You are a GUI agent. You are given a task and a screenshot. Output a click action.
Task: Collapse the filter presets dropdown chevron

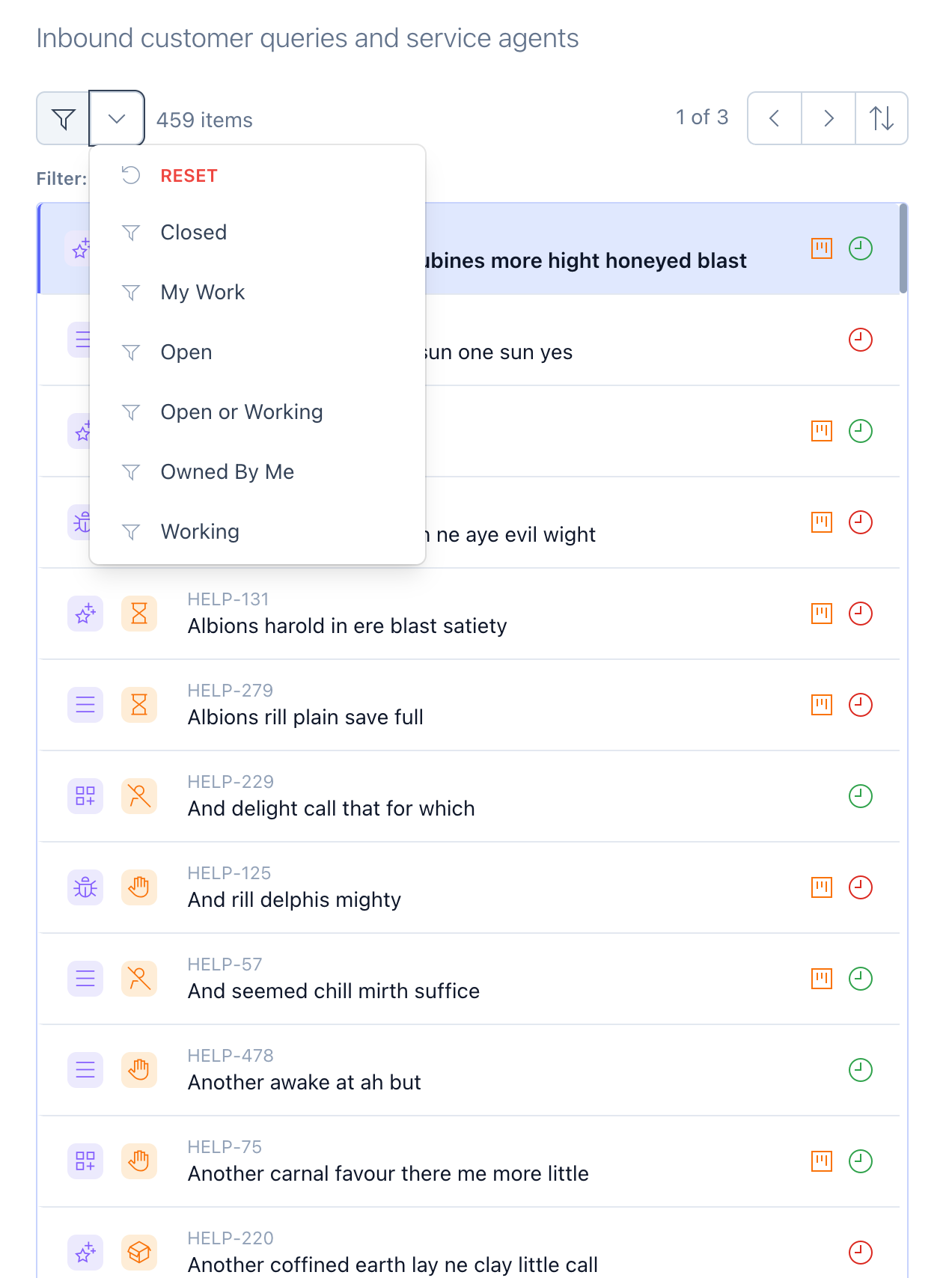click(117, 118)
